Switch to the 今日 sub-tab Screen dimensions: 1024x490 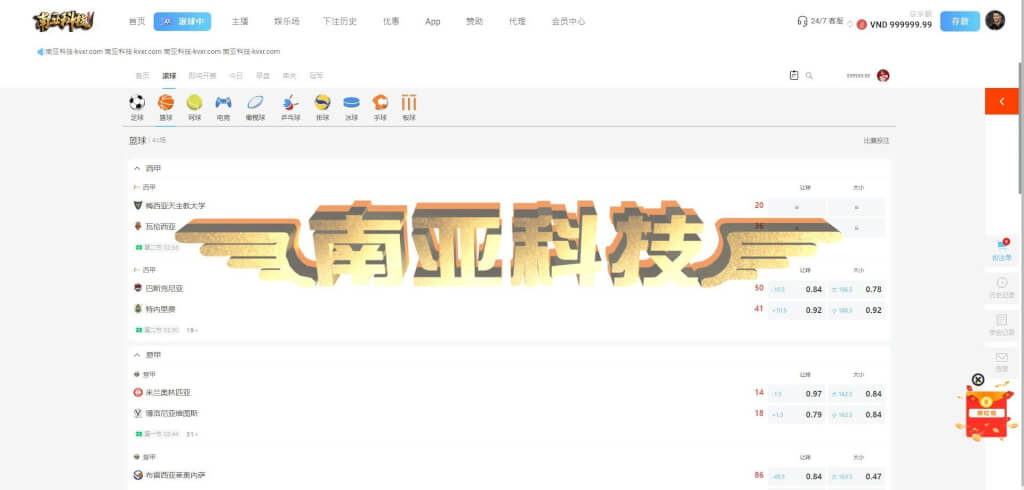[236, 76]
